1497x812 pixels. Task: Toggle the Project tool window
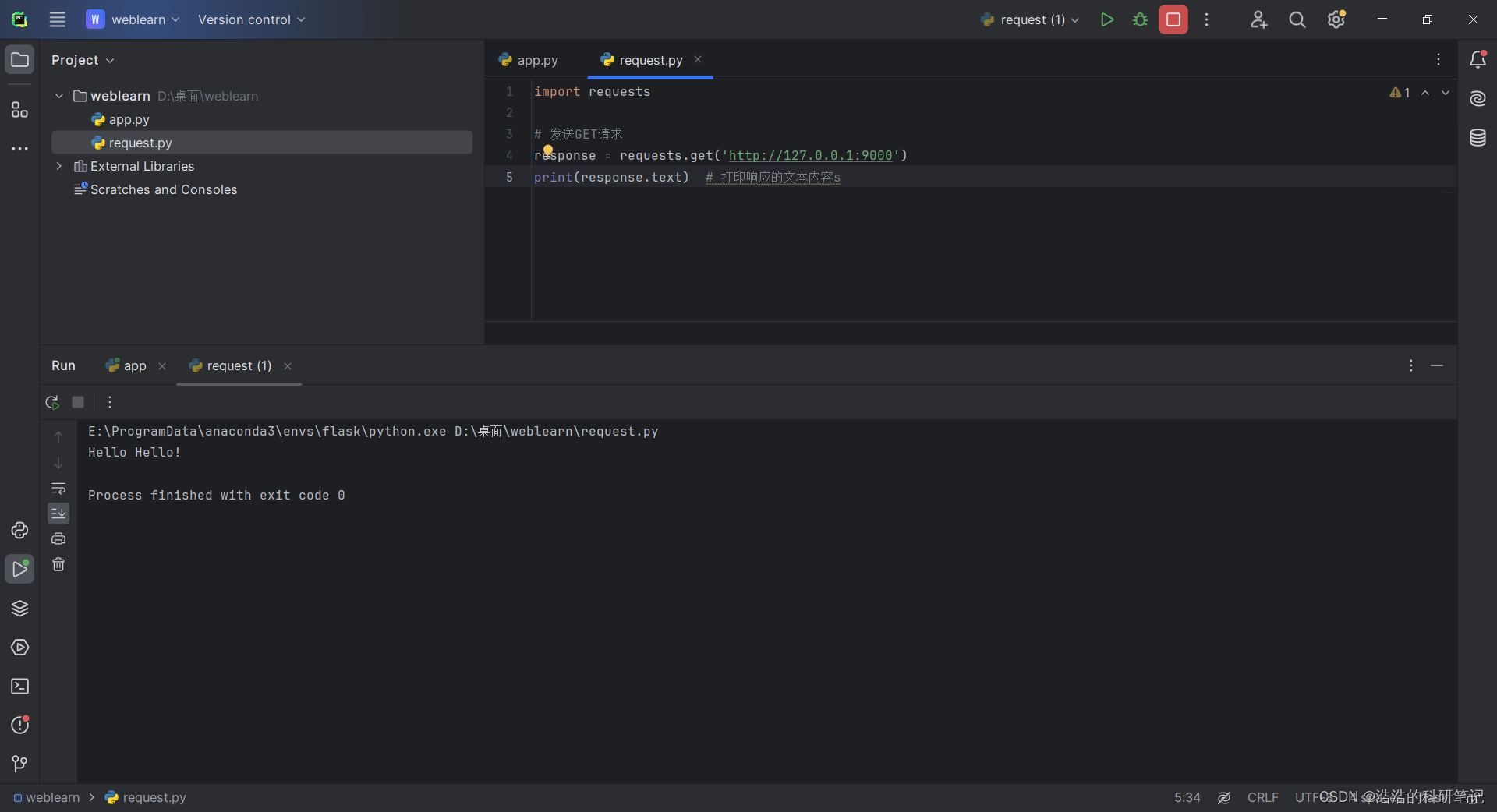point(19,60)
